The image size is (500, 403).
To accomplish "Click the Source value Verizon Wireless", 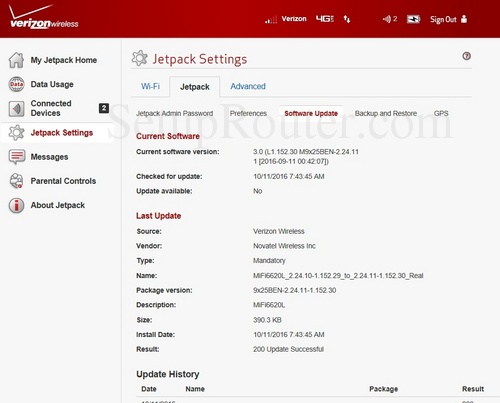I will point(279,231).
